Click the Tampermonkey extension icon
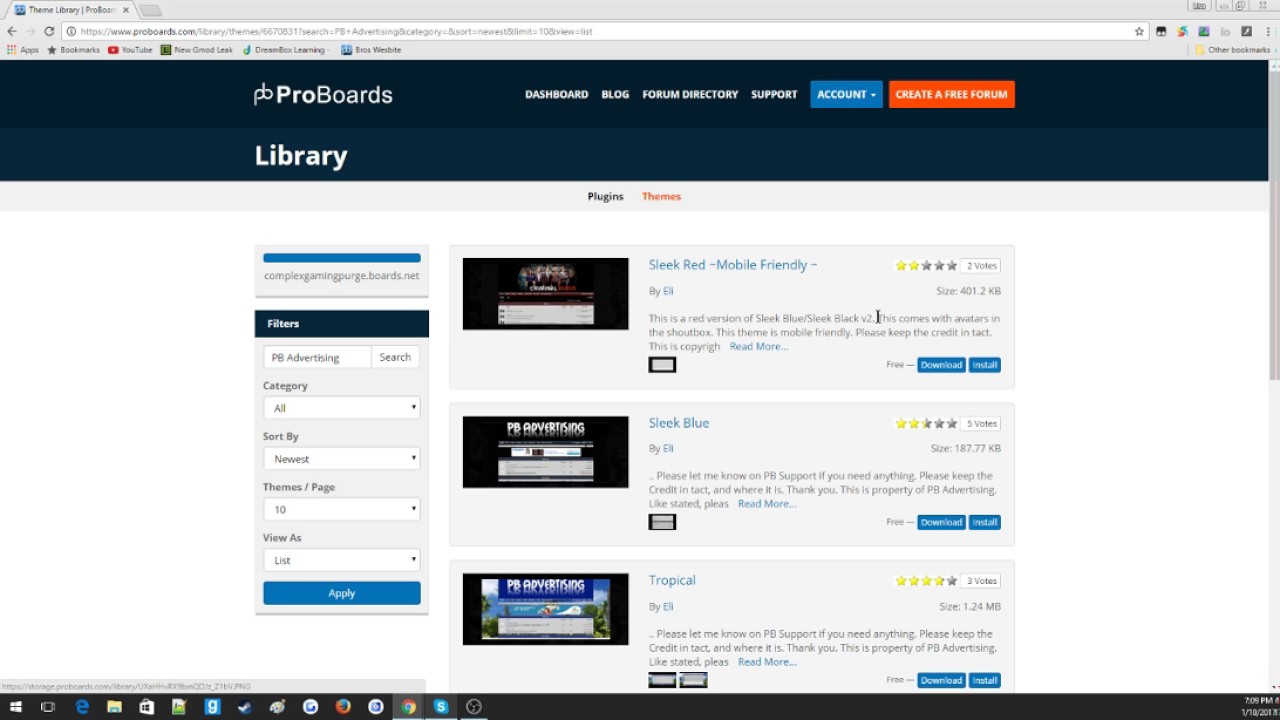The height and width of the screenshot is (720, 1280). click(1161, 31)
